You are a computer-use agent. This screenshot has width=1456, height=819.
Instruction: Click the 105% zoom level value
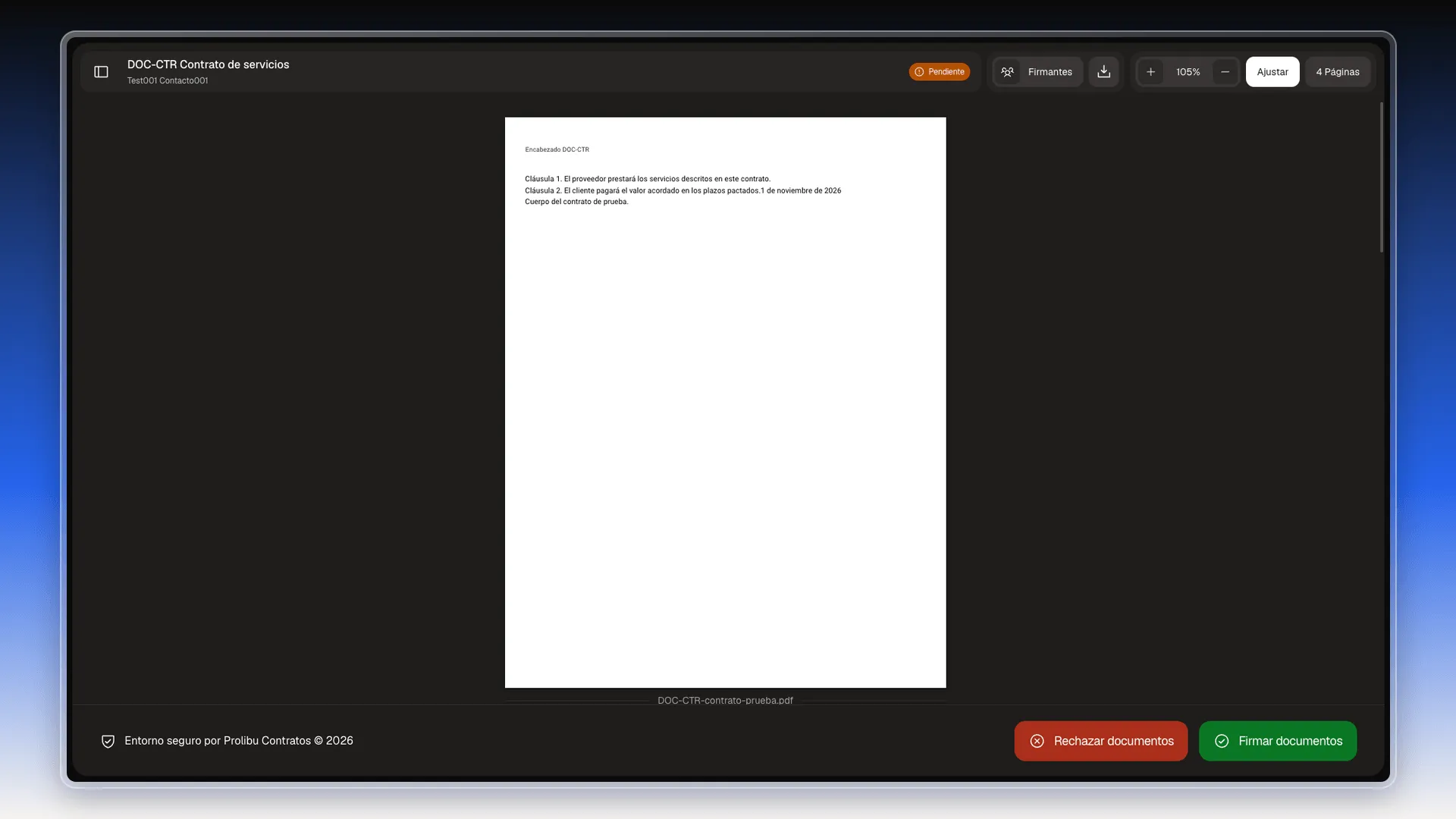(1188, 72)
